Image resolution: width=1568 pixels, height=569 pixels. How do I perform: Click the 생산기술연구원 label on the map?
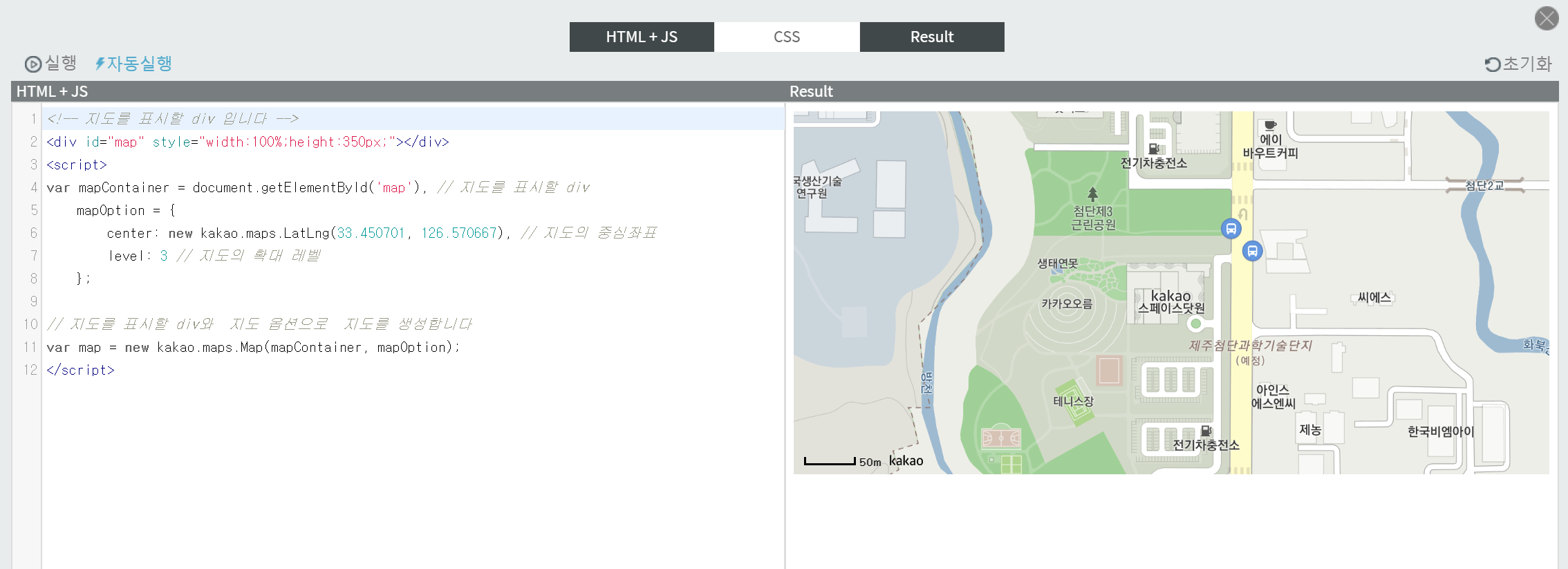[817, 187]
